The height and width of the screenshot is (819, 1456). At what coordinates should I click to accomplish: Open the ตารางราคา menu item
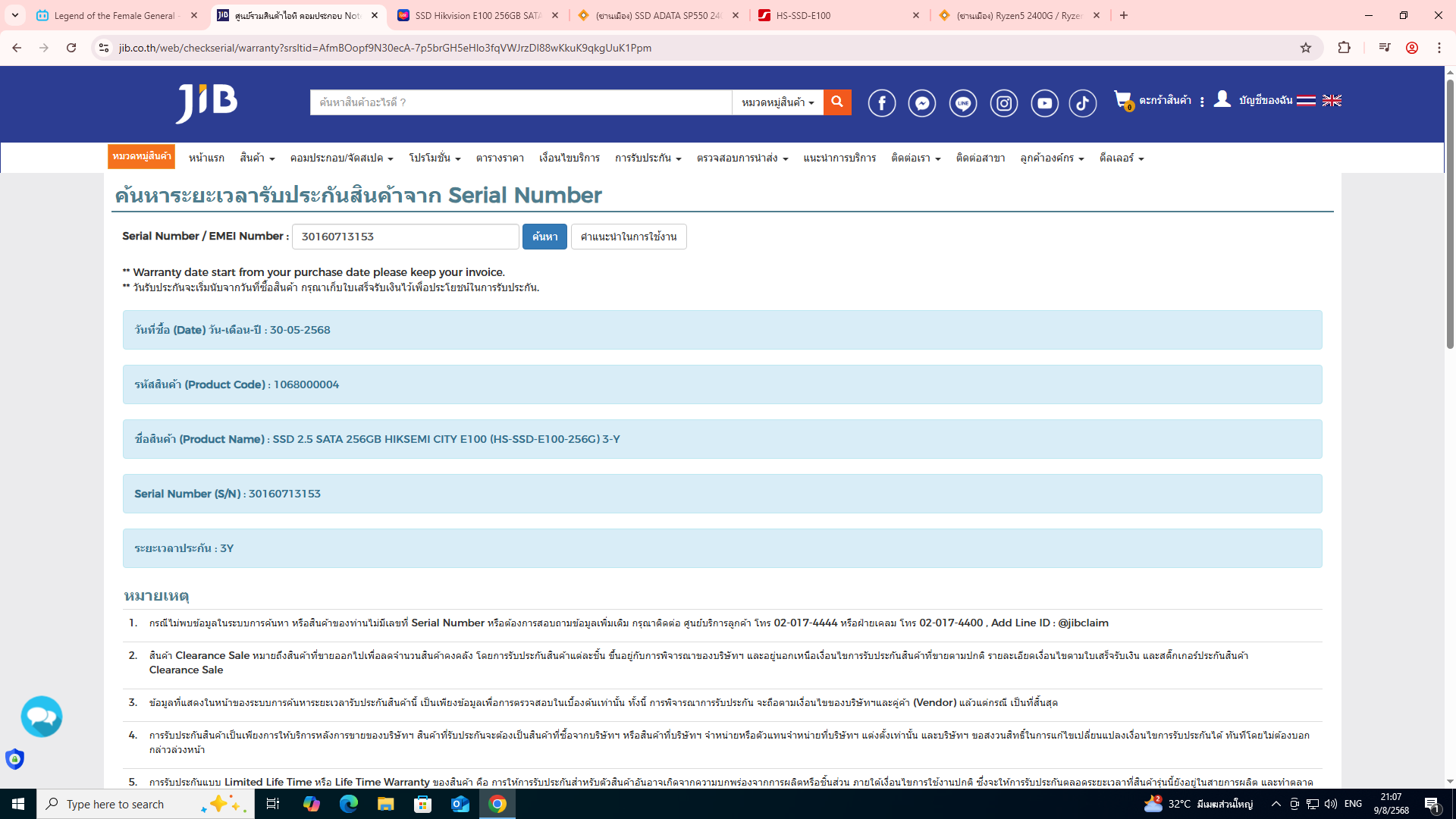[x=500, y=158]
